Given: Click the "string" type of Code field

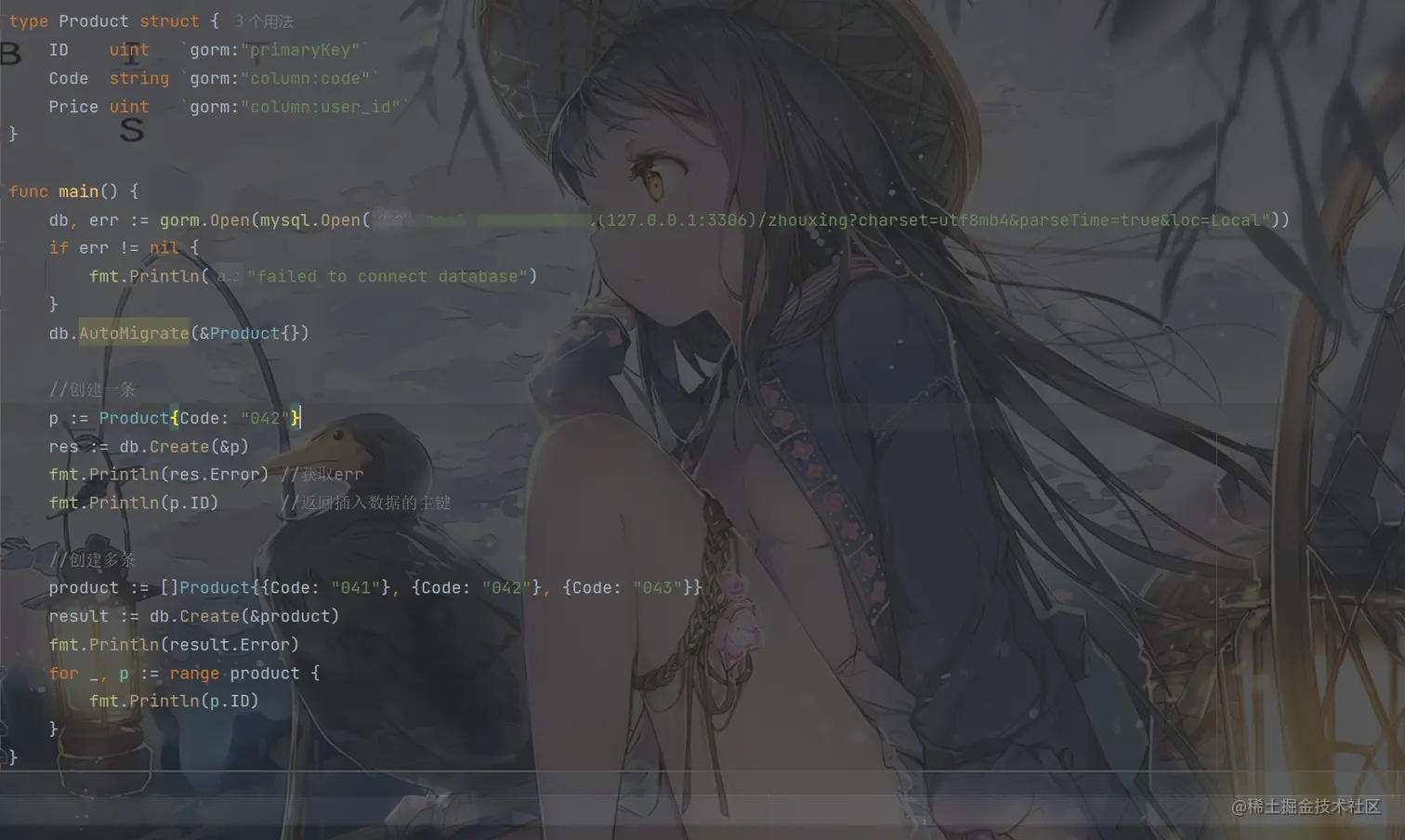Looking at the screenshot, I should [x=139, y=79].
